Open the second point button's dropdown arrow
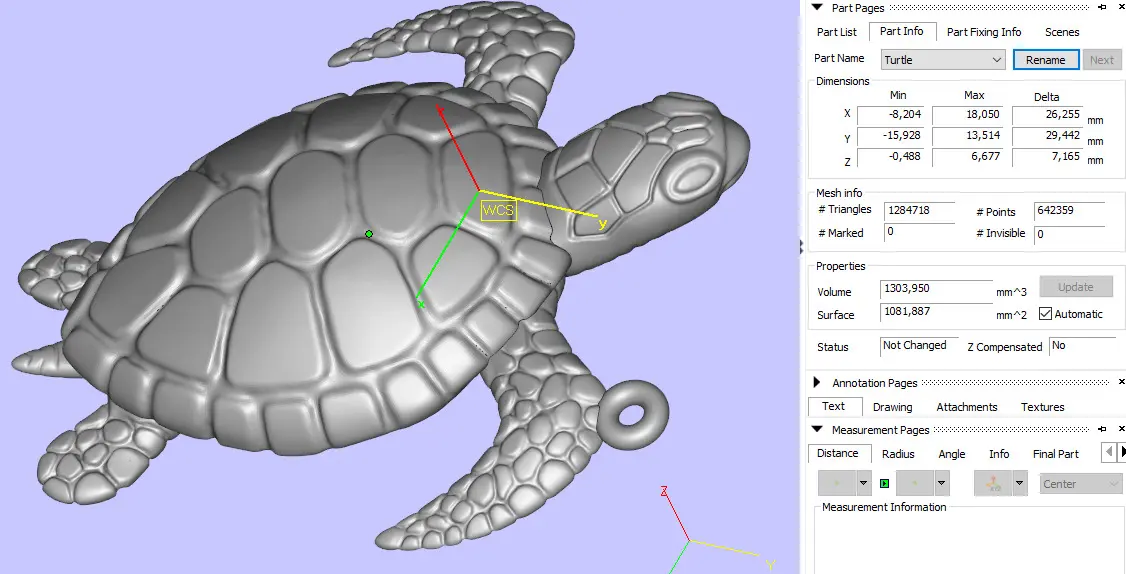The width and height of the screenshot is (1126, 574). click(x=941, y=483)
